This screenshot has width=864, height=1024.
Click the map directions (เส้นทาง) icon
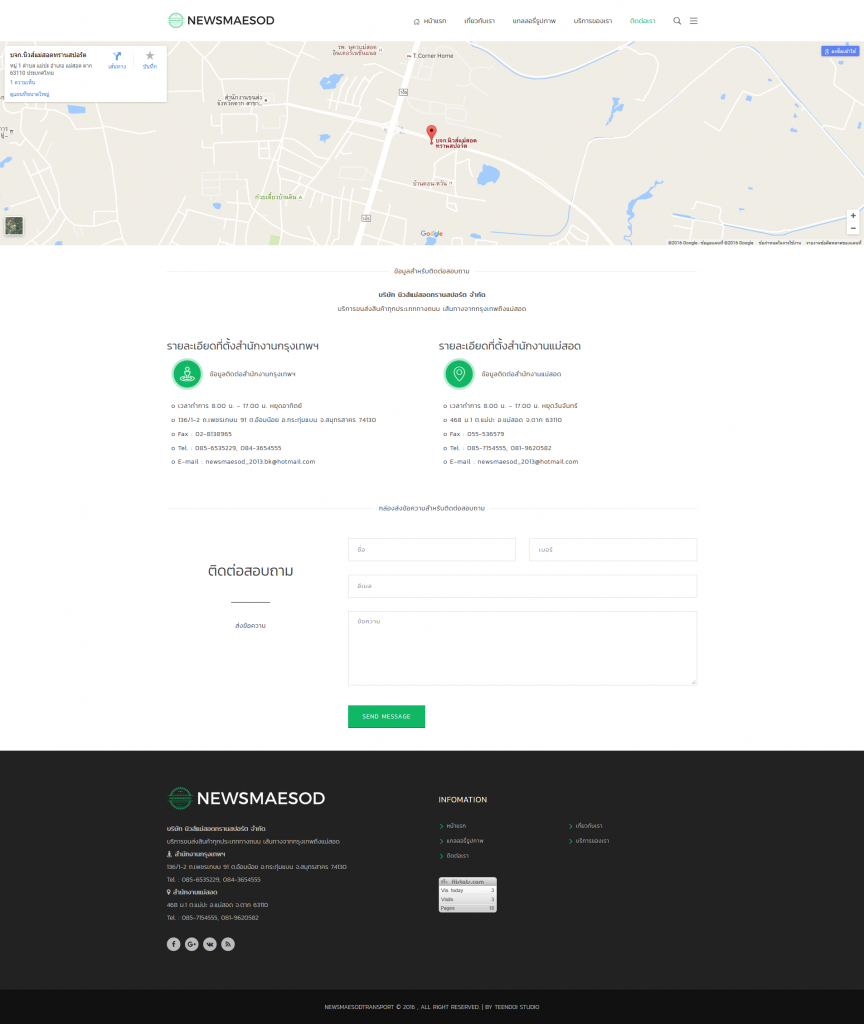pyautogui.click(x=117, y=59)
